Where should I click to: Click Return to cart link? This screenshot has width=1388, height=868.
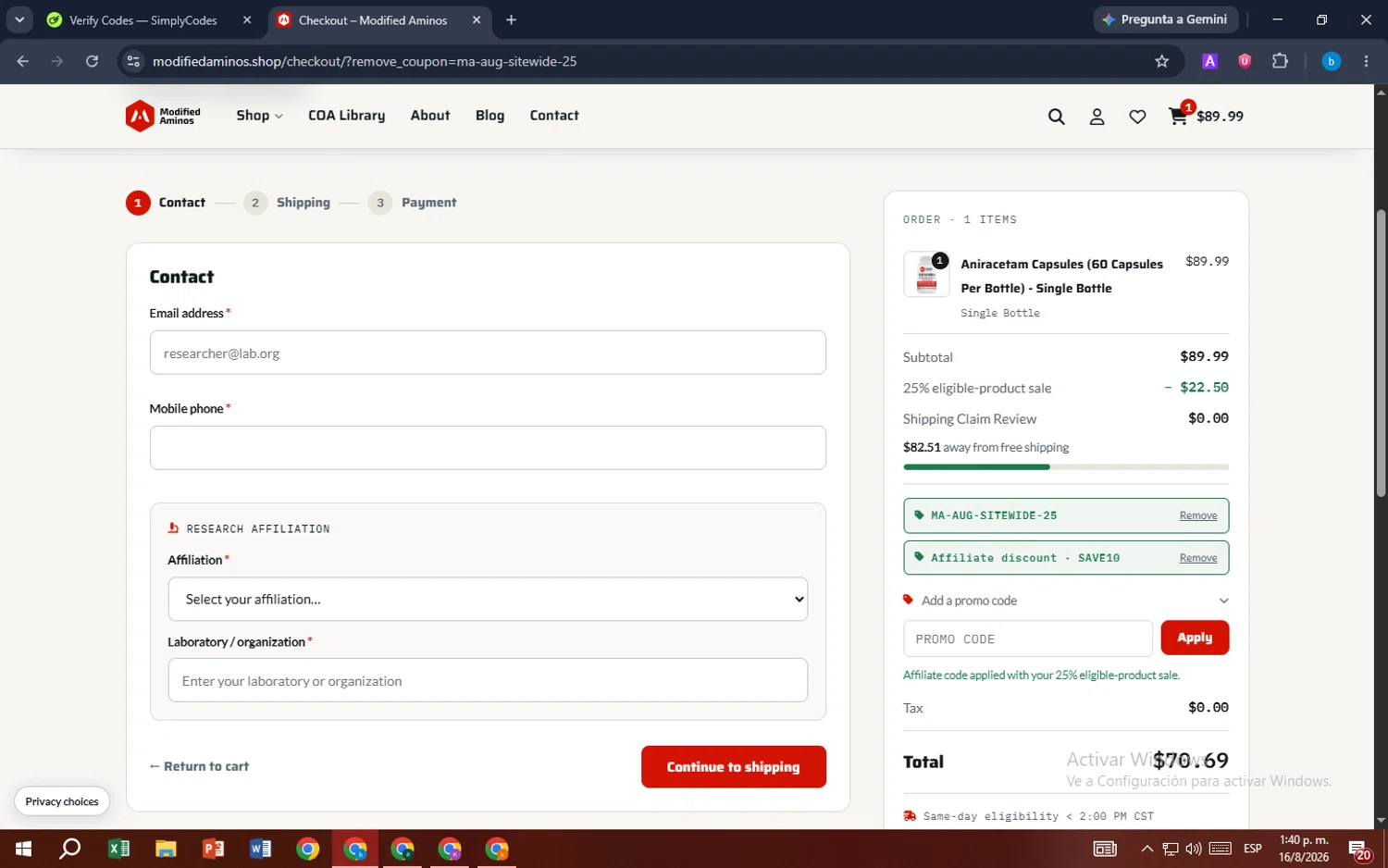pyautogui.click(x=199, y=766)
